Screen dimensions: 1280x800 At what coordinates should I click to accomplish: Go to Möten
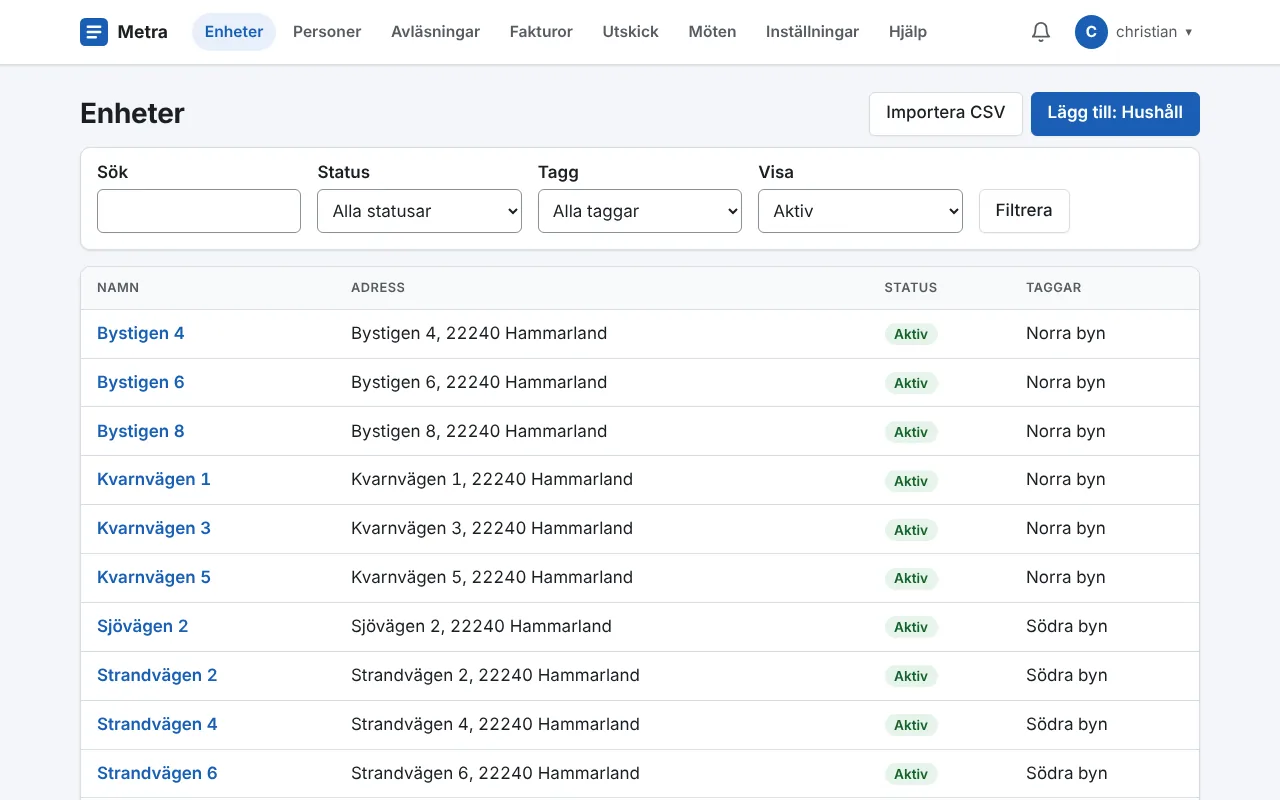point(712,32)
